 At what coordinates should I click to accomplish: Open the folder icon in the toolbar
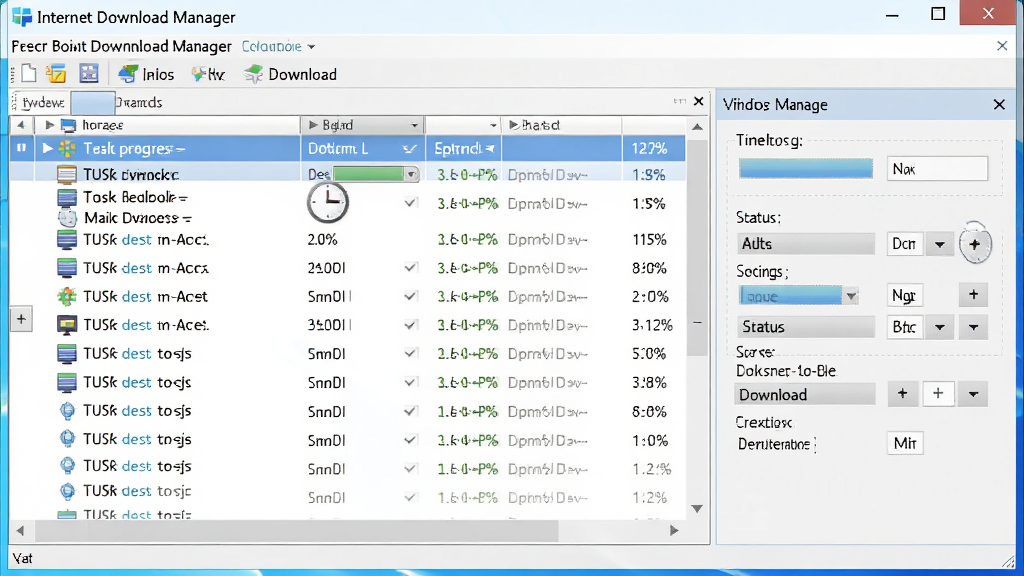coord(56,74)
